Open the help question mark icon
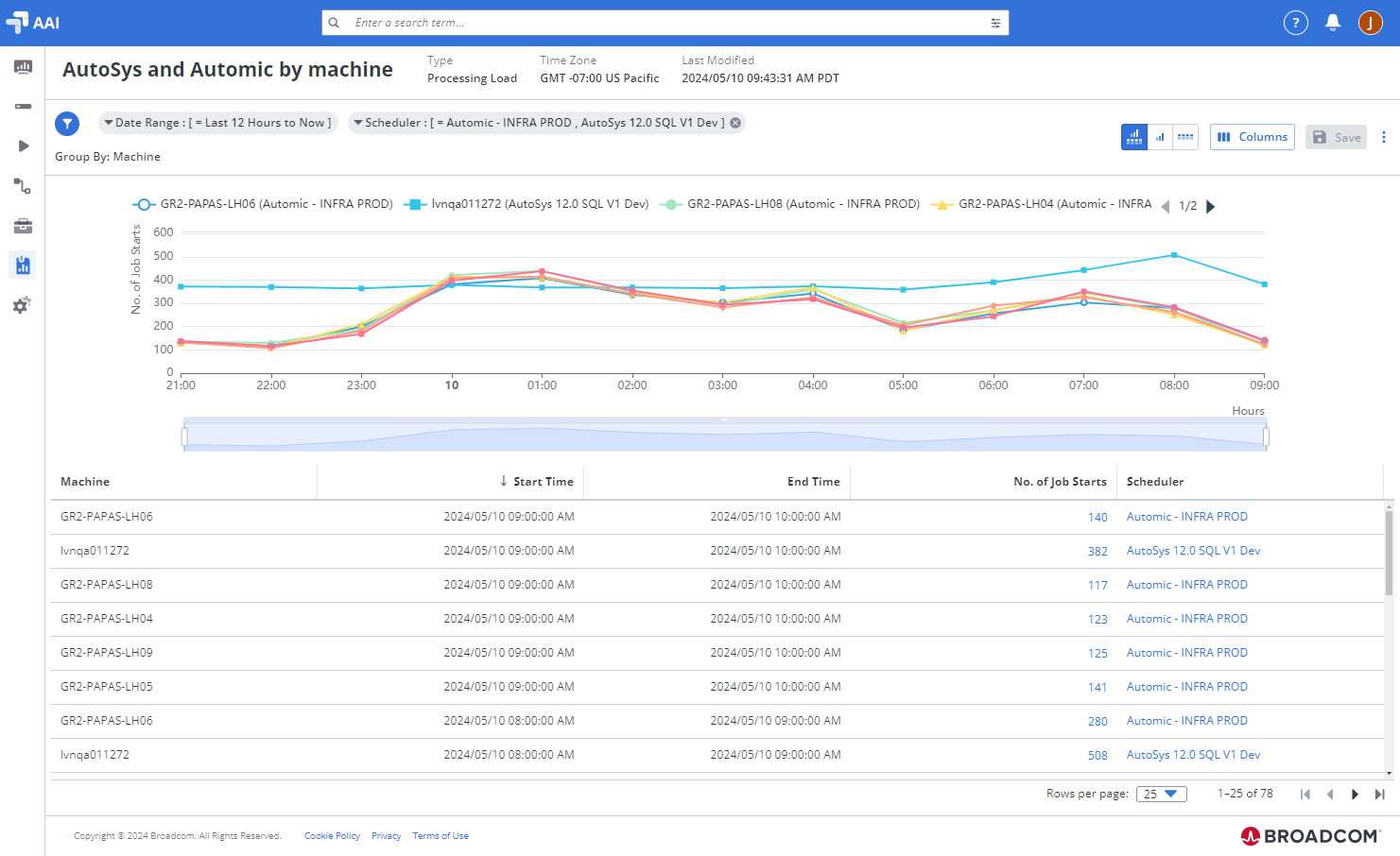Screen dimensions: 1400x856 [x=1295, y=23]
